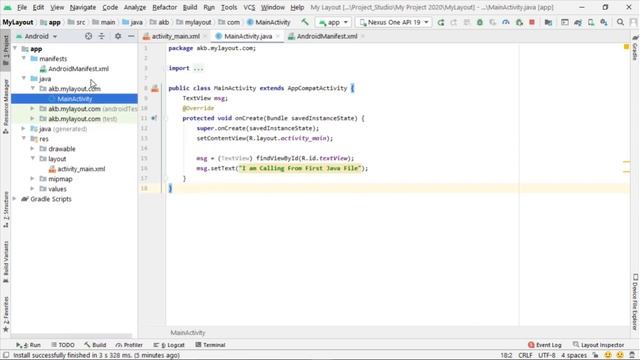Expand the values folder
Image resolution: width=640 pixels, height=360 pixels.
coord(33,189)
